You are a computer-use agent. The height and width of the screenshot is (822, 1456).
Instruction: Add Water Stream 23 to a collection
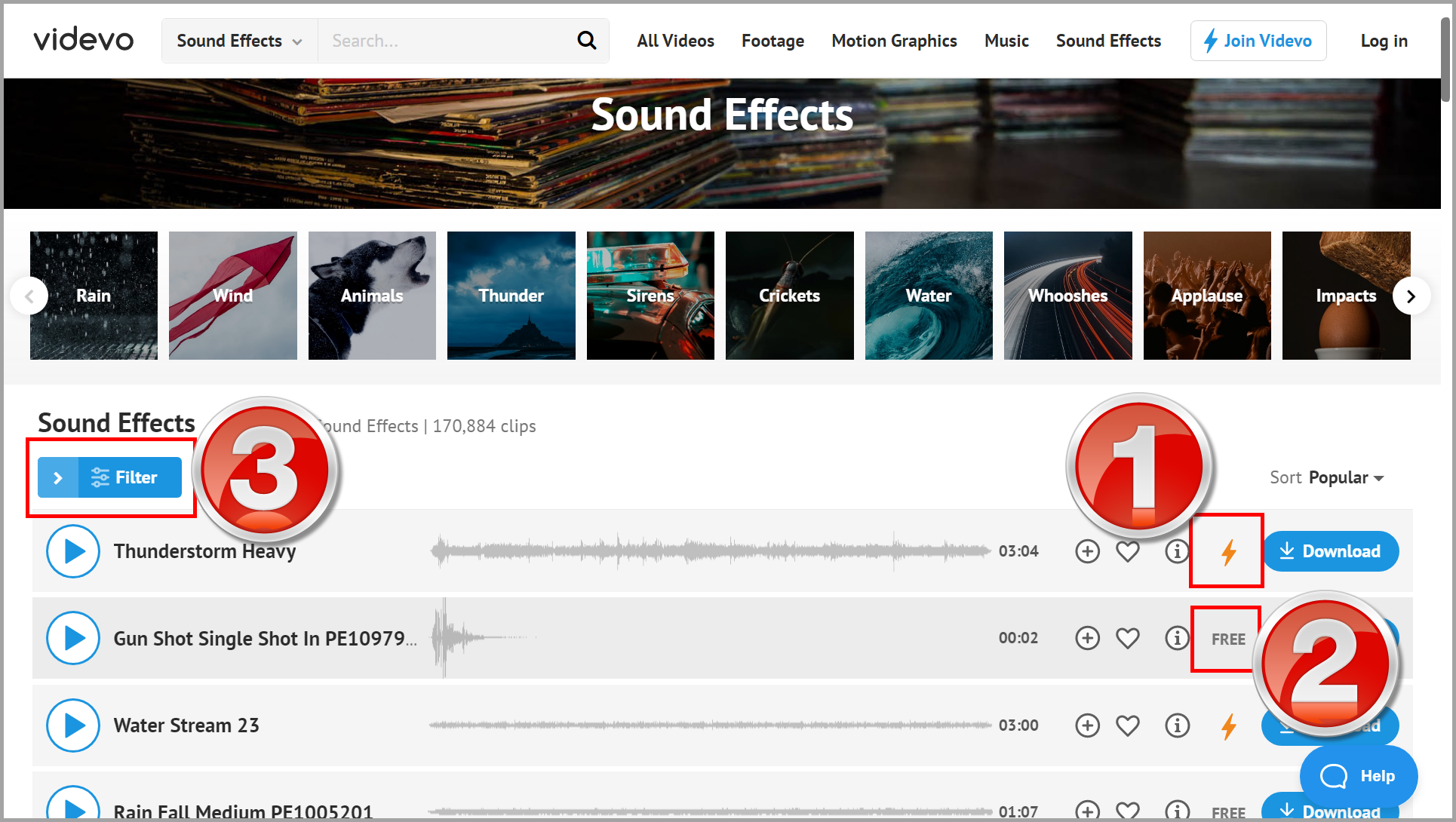coord(1087,725)
